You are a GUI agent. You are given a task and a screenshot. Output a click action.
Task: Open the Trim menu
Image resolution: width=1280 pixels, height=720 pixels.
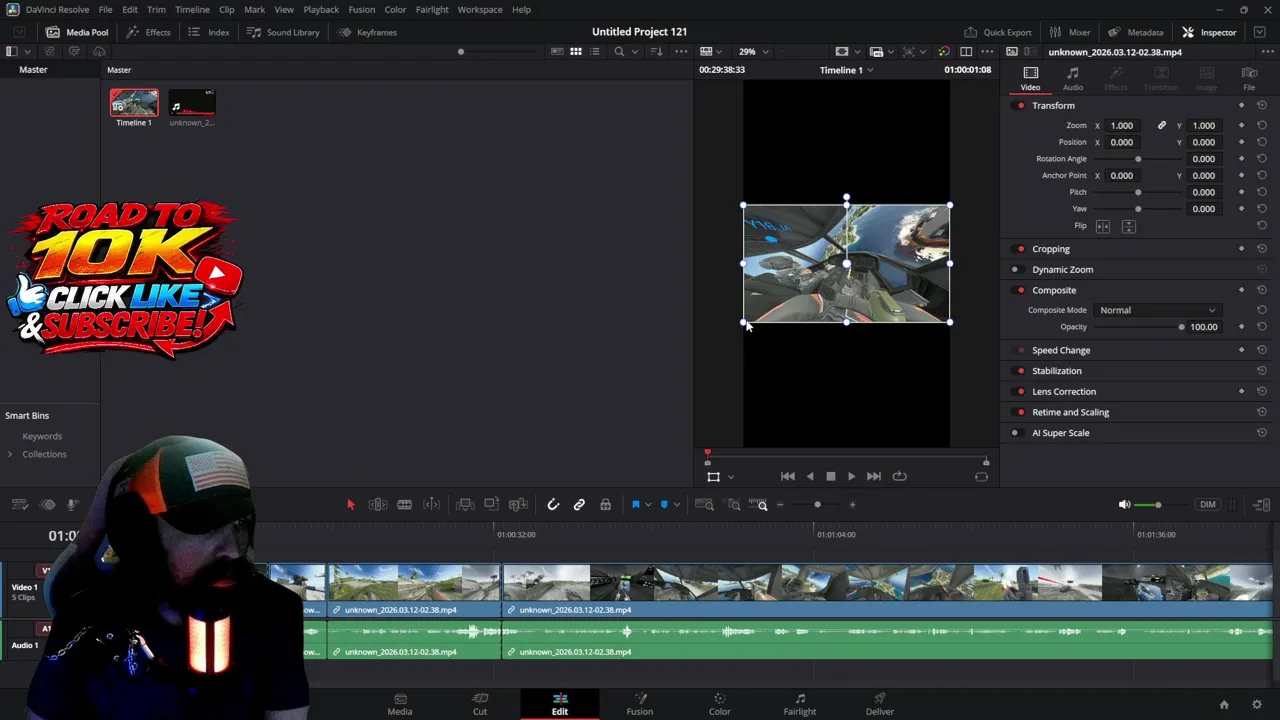click(x=156, y=10)
